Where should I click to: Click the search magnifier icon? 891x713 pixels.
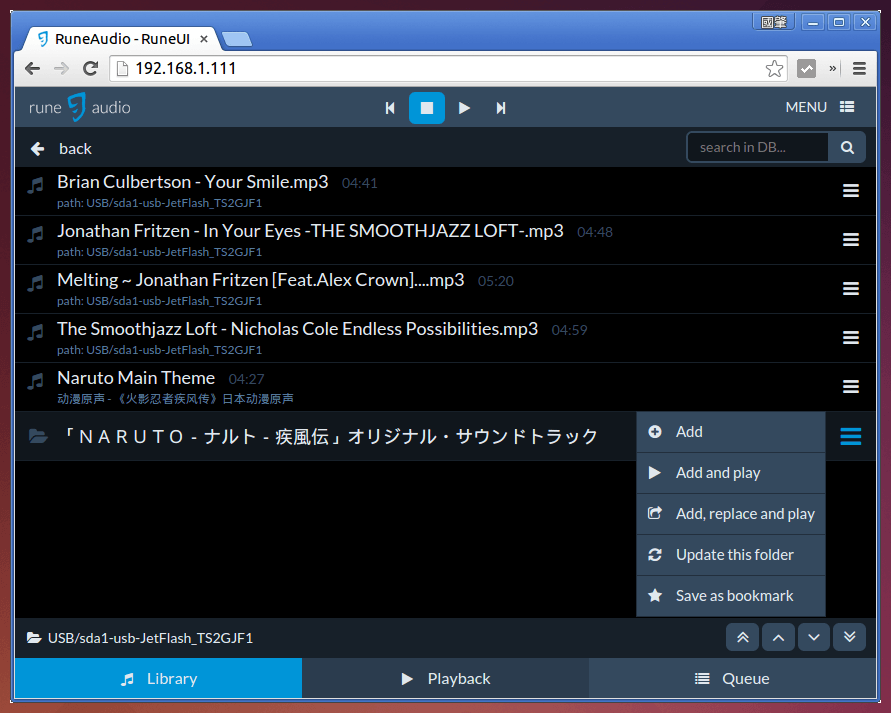click(847, 147)
